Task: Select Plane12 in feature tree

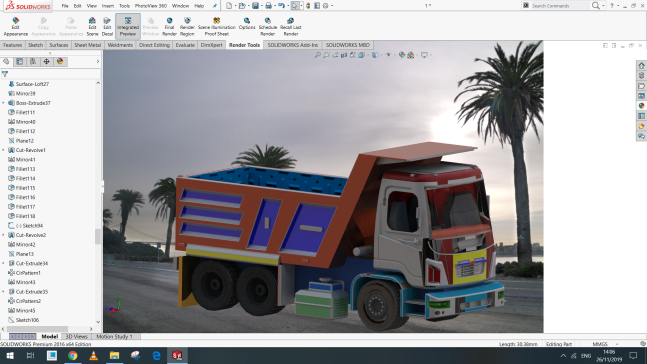Action: 25,141
